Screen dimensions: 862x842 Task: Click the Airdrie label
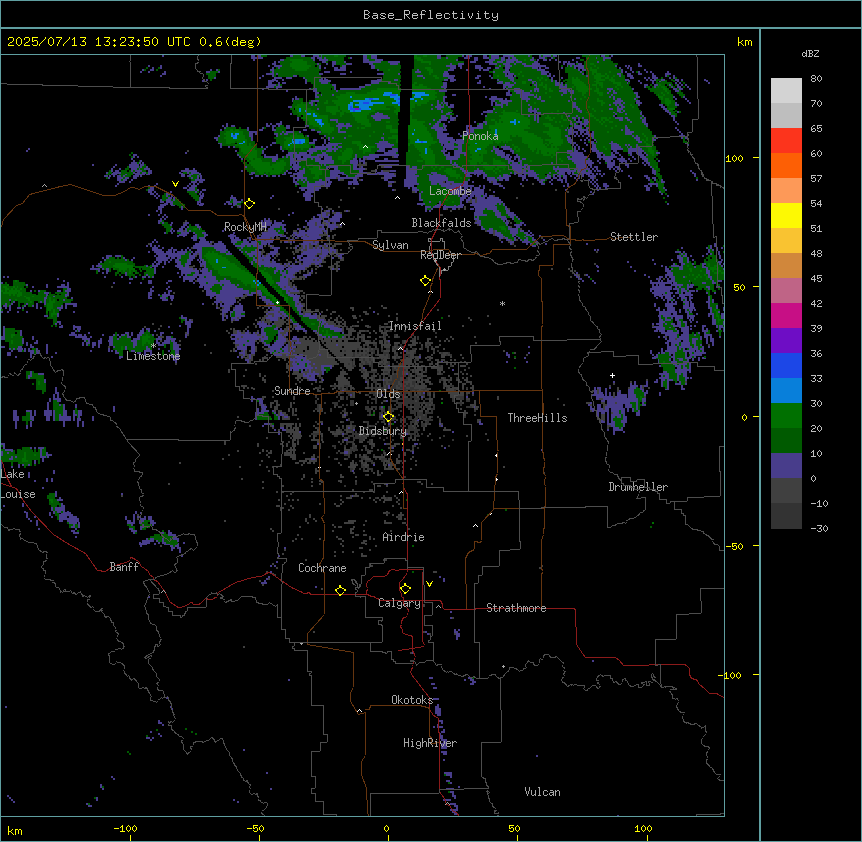point(404,537)
